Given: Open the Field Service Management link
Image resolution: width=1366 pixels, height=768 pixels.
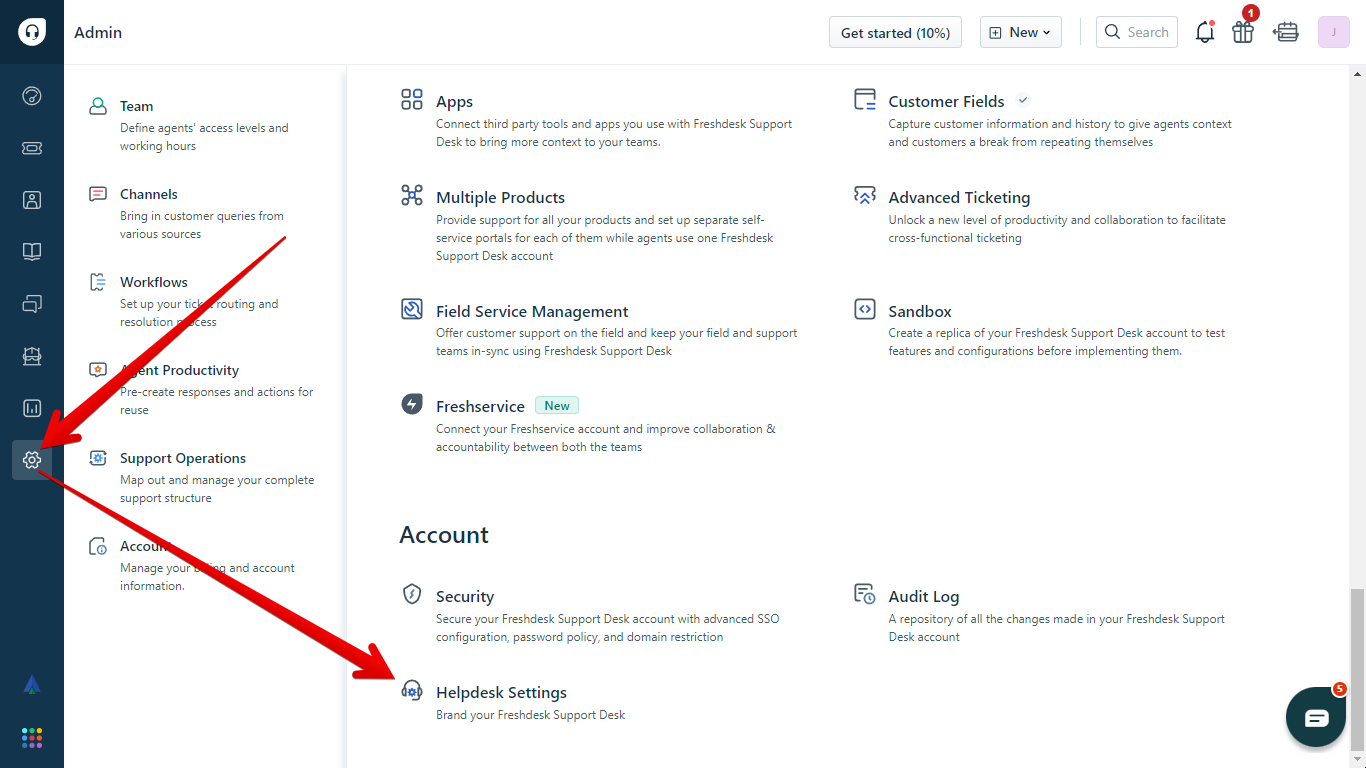Looking at the screenshot, I should click(x=532, y=312).
